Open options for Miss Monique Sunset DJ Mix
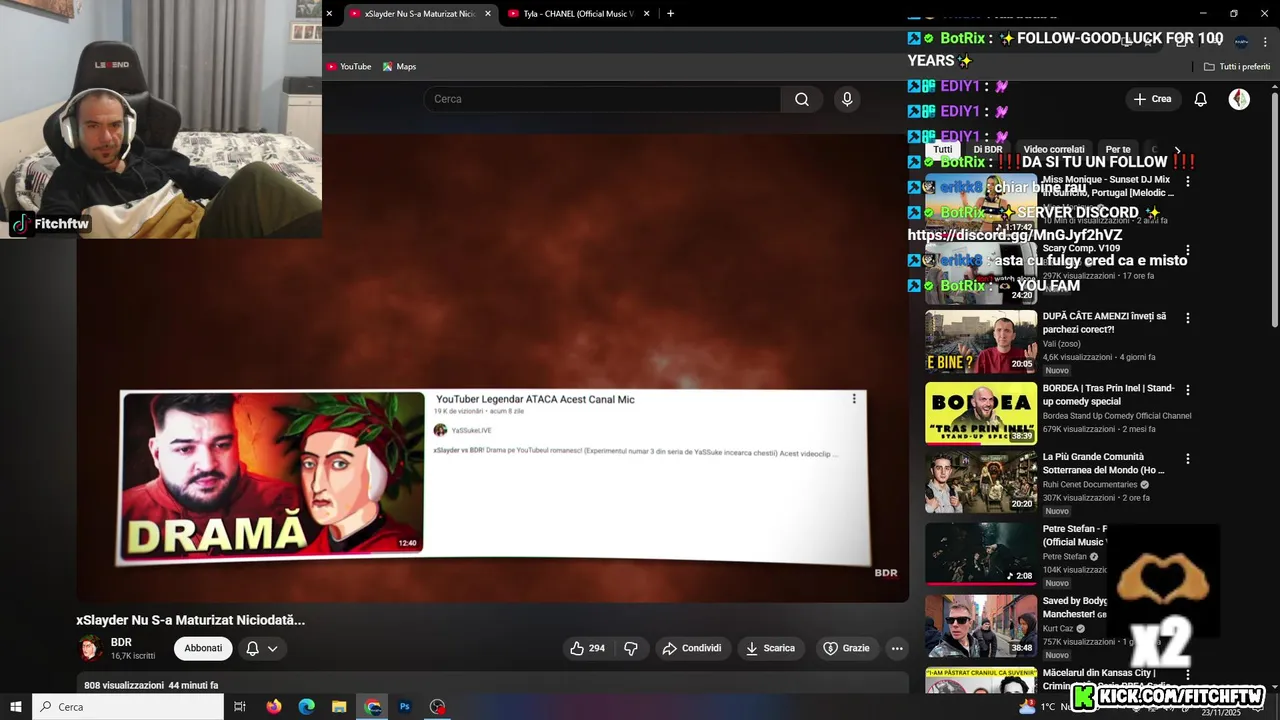Screen dimensions: 1280x720 point(1188,182)
